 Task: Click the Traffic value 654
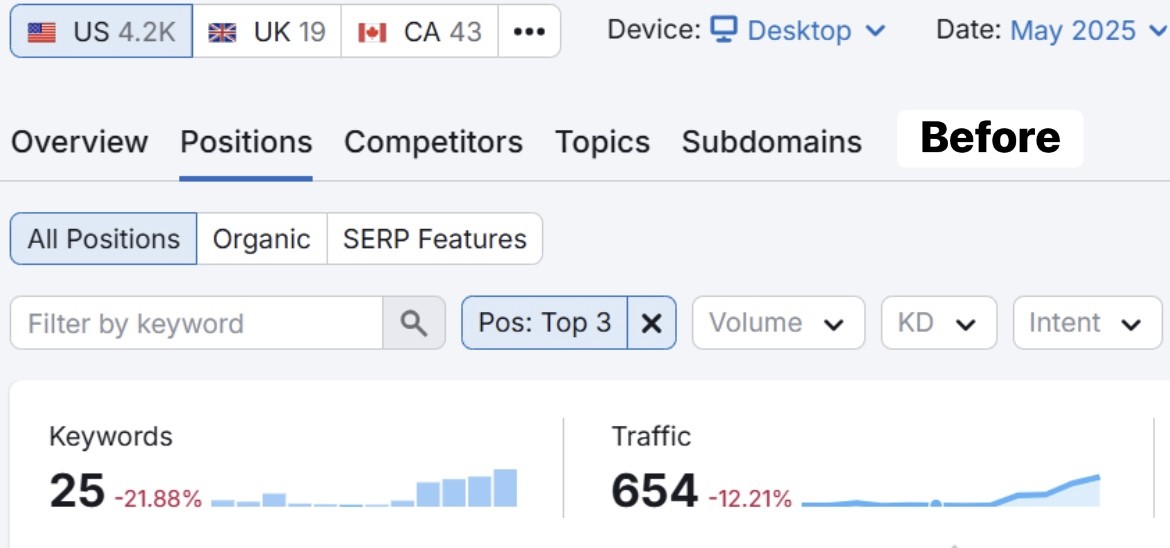pos(654,491)
